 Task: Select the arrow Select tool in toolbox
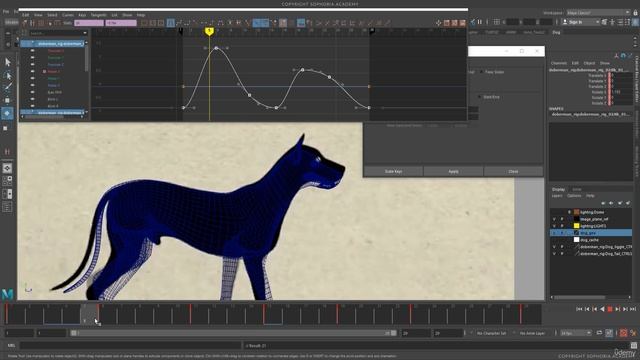(7, 62)
